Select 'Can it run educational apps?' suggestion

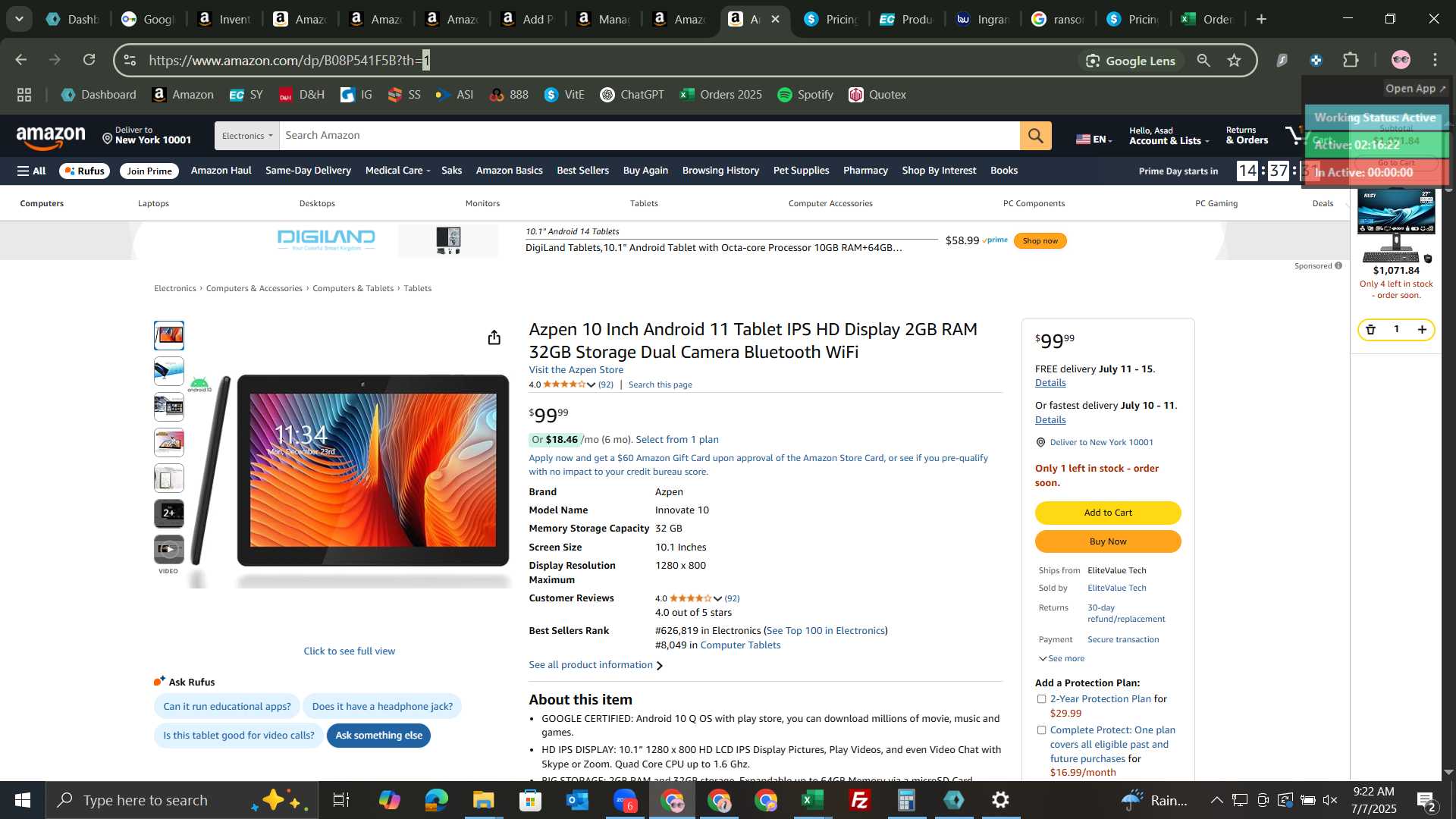(227, 707)
